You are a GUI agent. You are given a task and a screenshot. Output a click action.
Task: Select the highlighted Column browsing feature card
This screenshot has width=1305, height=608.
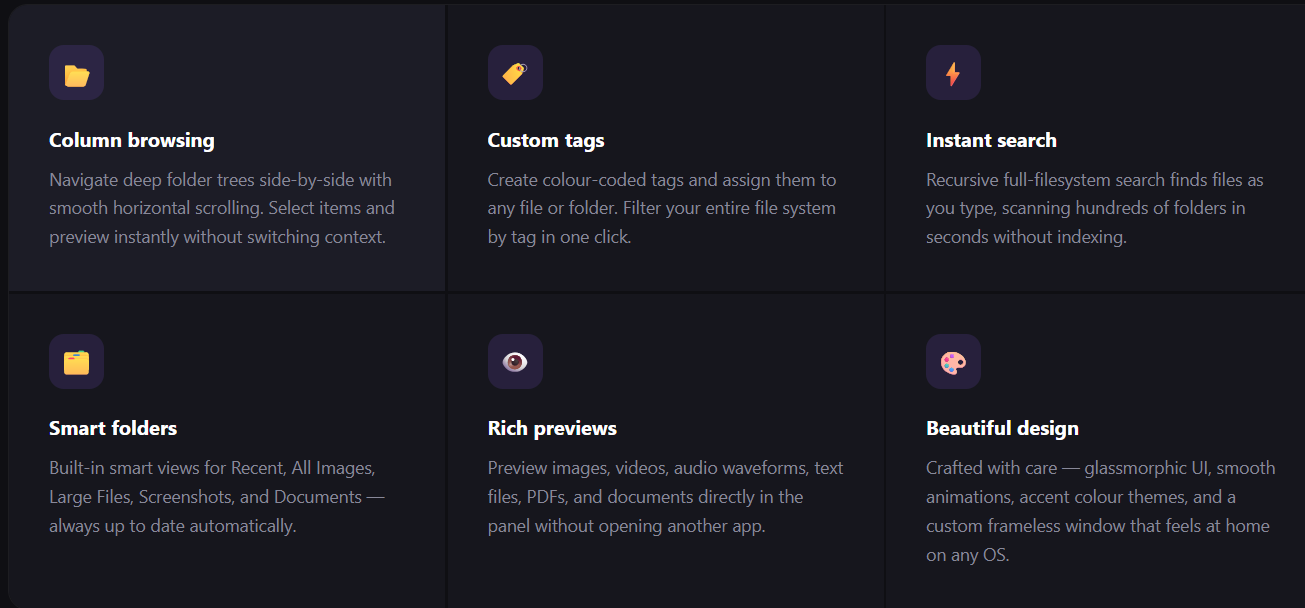(227, 147)
